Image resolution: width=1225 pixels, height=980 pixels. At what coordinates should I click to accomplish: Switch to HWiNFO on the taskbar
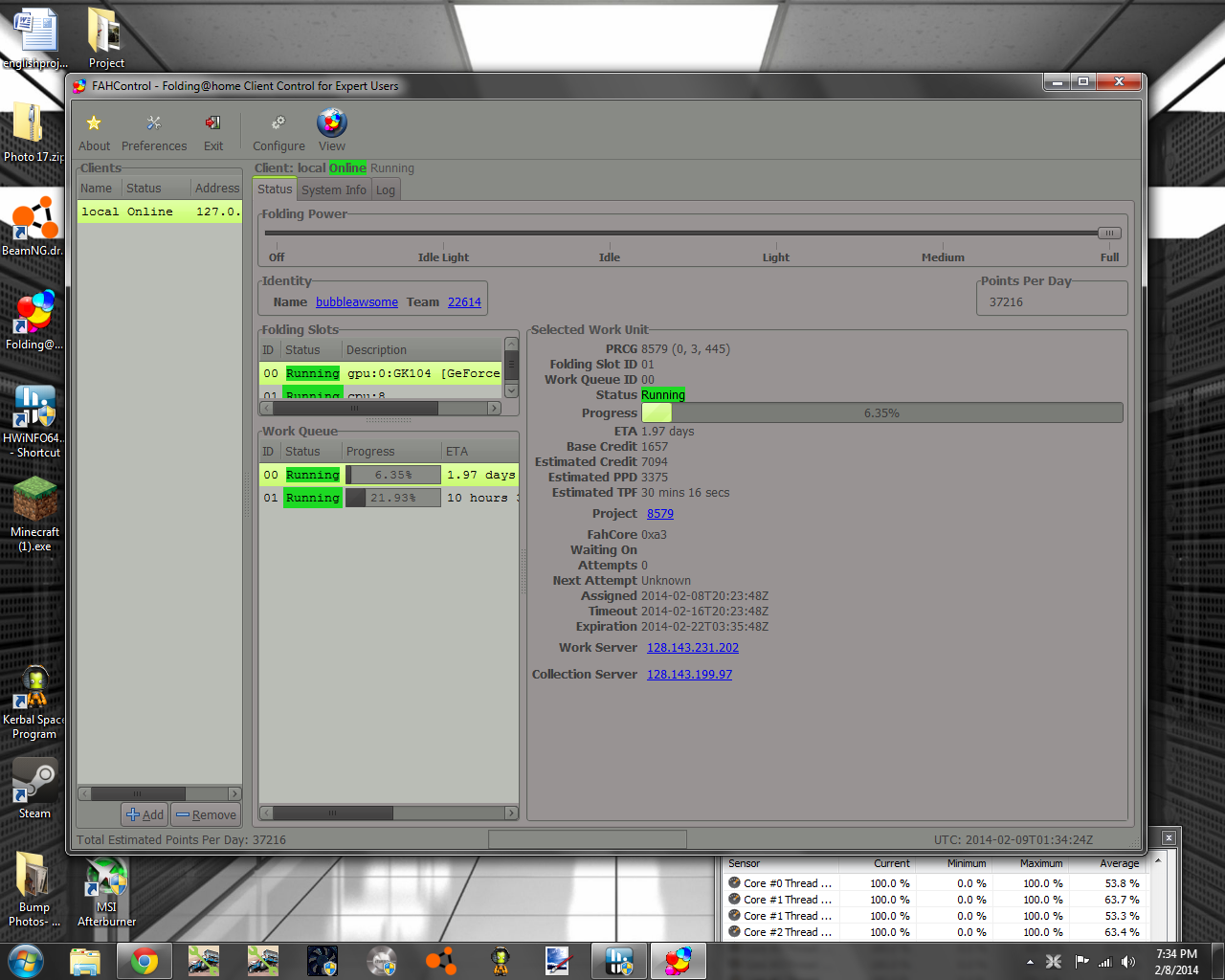tap(619, 961)
